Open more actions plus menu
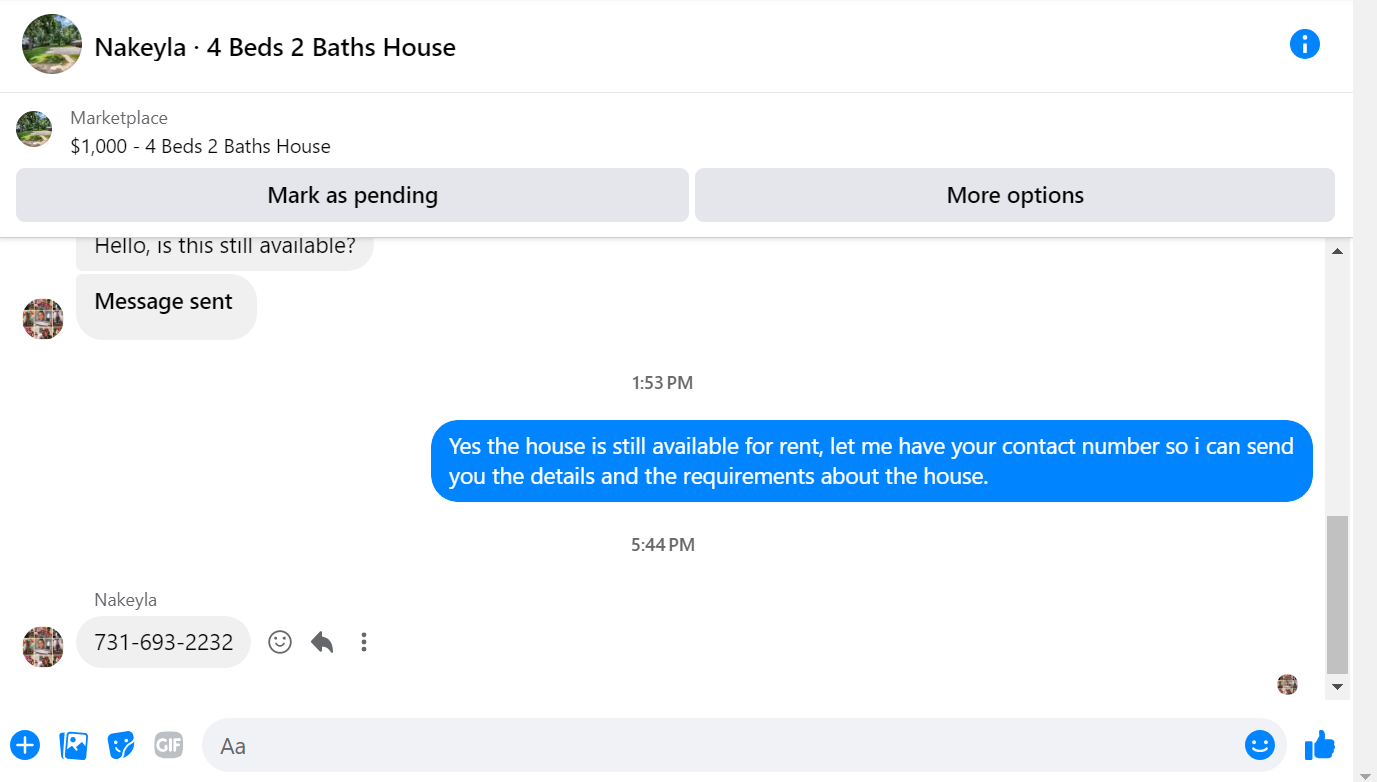The image size is (1377, 782). coord(25,745)
